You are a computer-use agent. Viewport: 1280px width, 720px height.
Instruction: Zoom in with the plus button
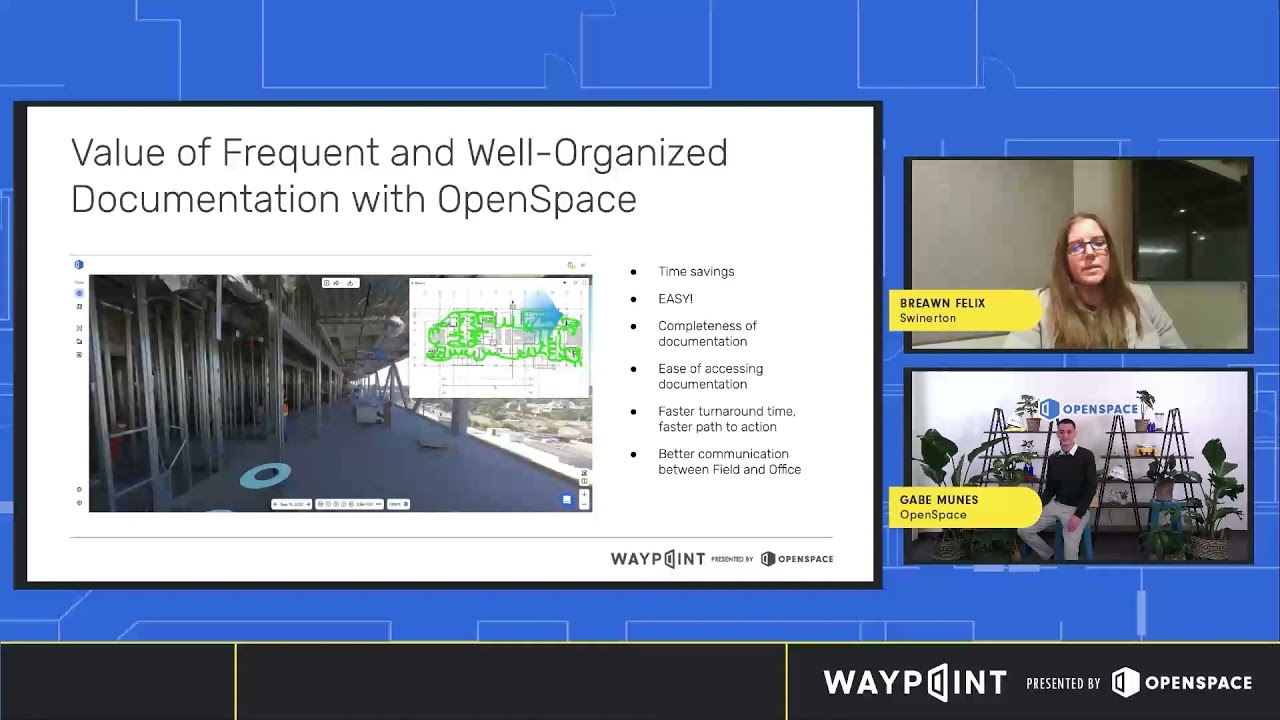584,494
